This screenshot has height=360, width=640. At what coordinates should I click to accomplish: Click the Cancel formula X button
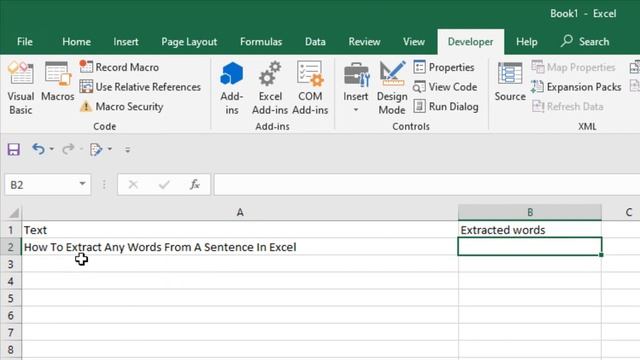[x=133, y=185]
